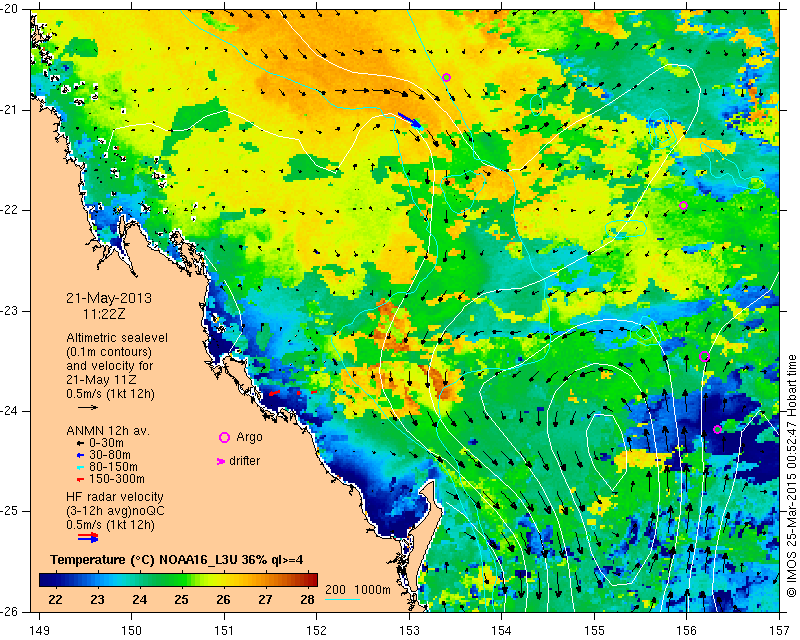Viewport: 800px width, 640px height.
Task: Click the Argo float marker near latitude -24.2
Action: click(x=717, y=429)
